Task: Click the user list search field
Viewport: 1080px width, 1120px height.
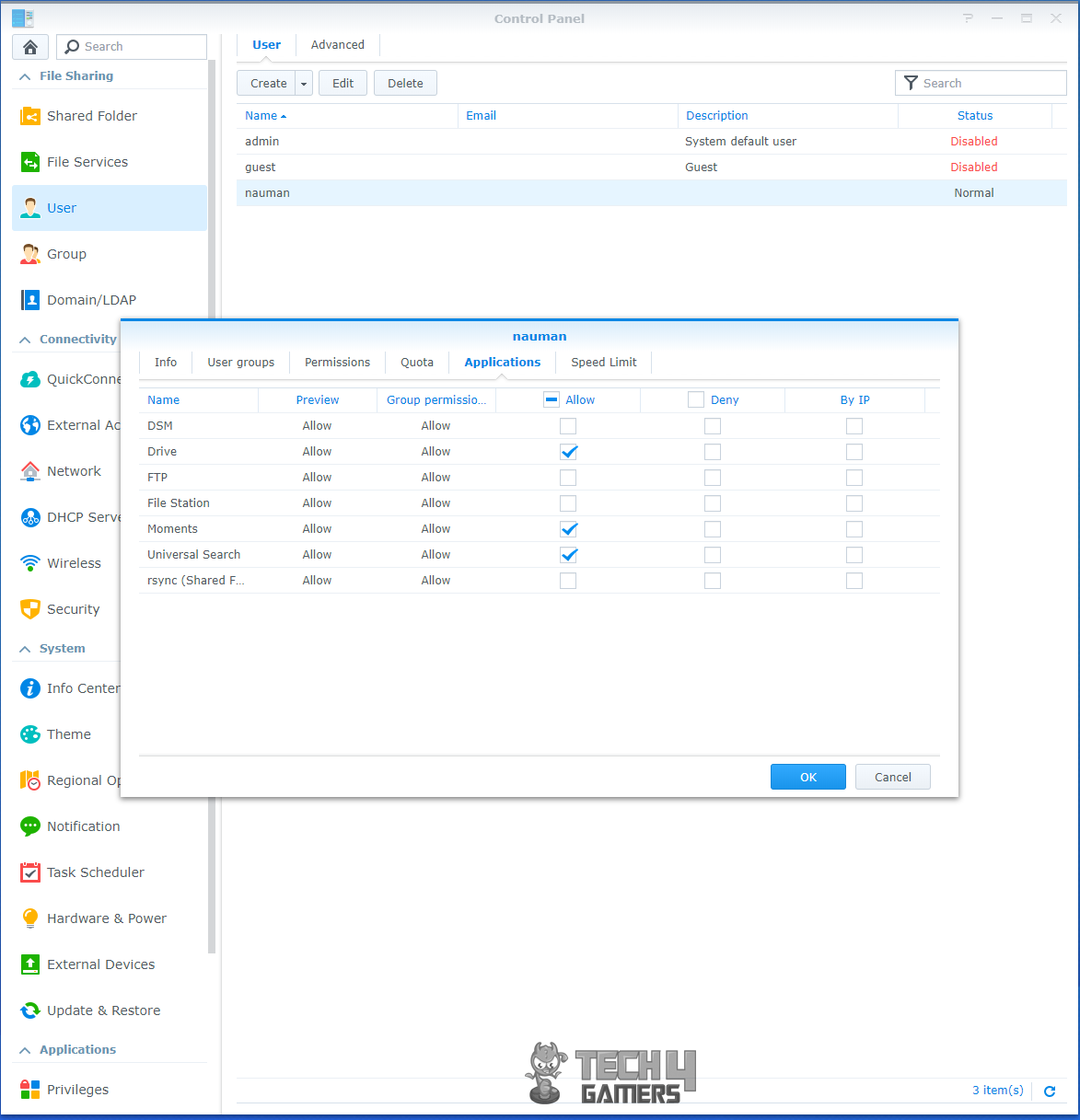Action: [981, 83]
